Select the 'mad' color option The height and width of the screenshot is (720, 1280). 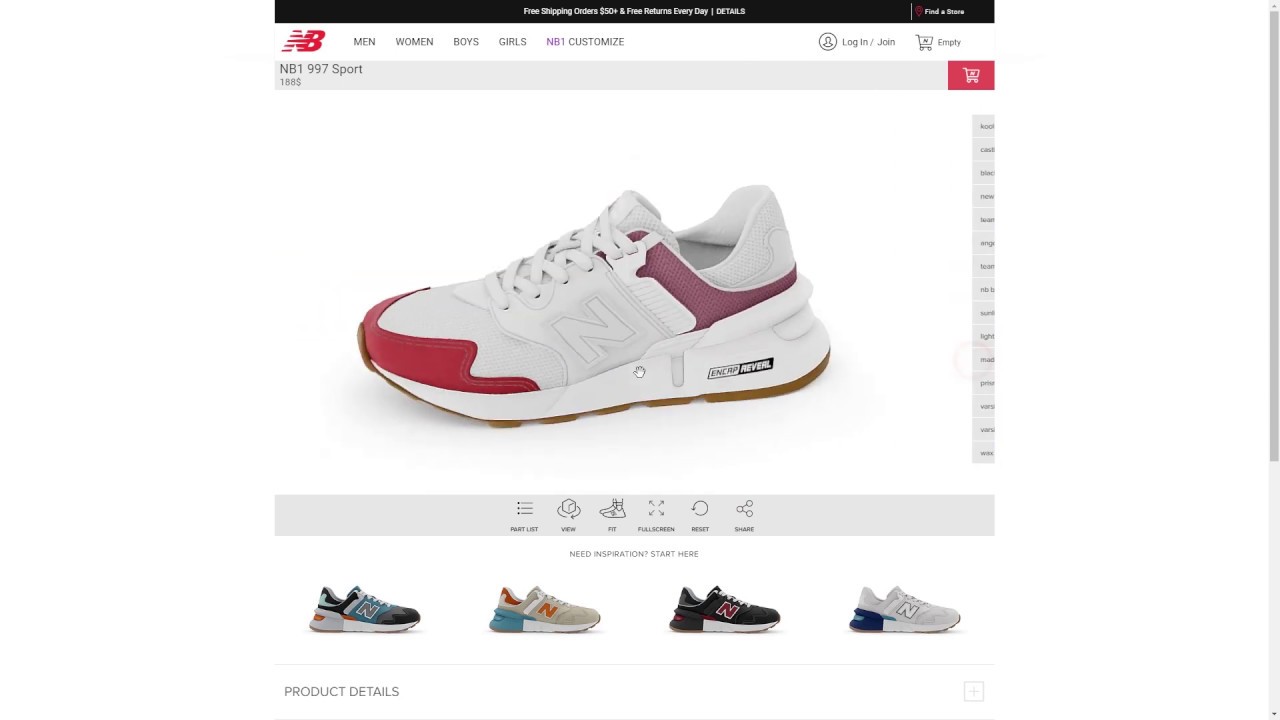[x=984, y=360]
